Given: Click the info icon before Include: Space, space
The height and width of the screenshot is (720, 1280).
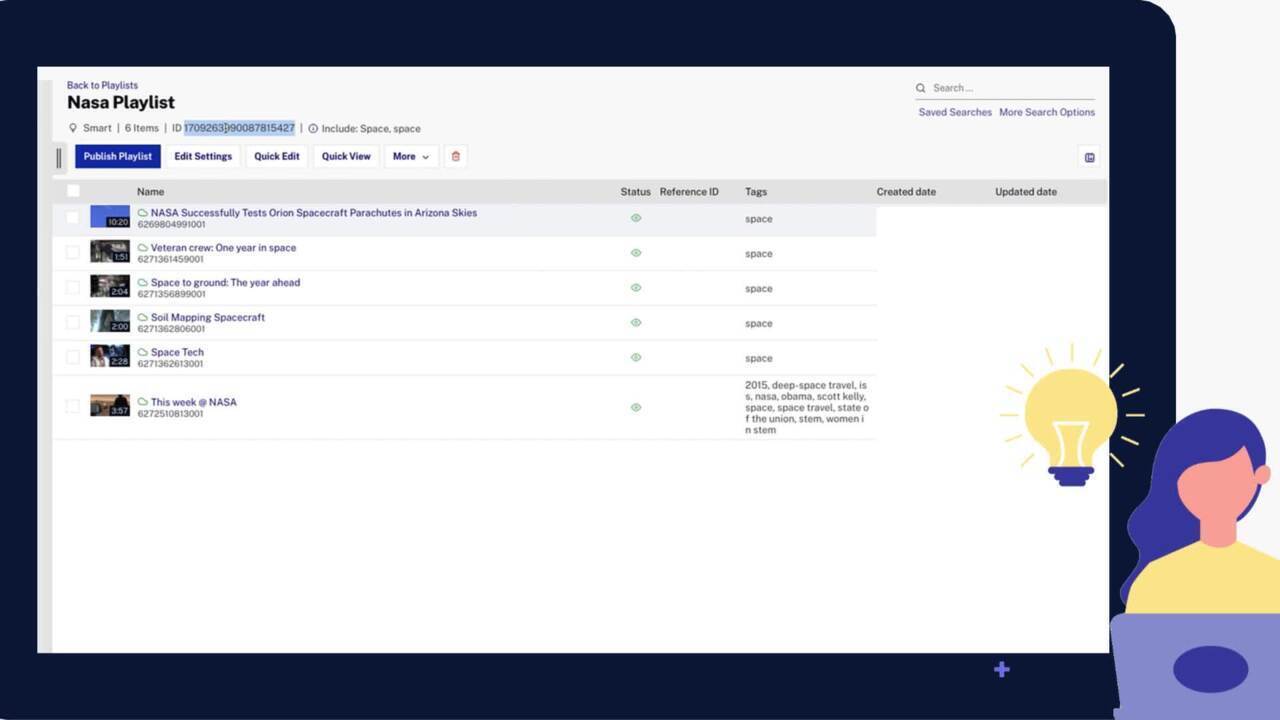Looking at the screenshot, I should click(x=313, y=129).
